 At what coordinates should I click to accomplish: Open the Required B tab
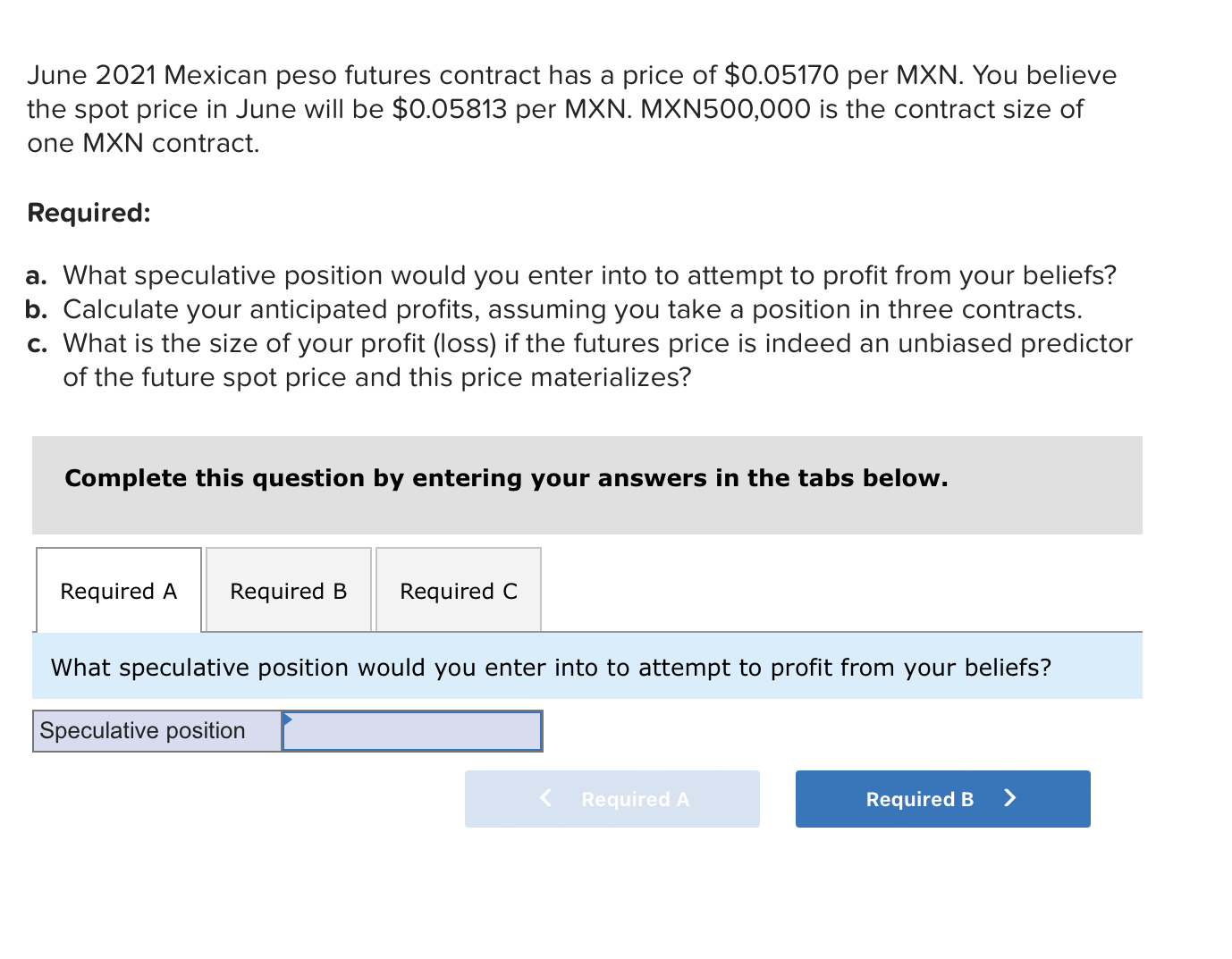coord(288,591)
